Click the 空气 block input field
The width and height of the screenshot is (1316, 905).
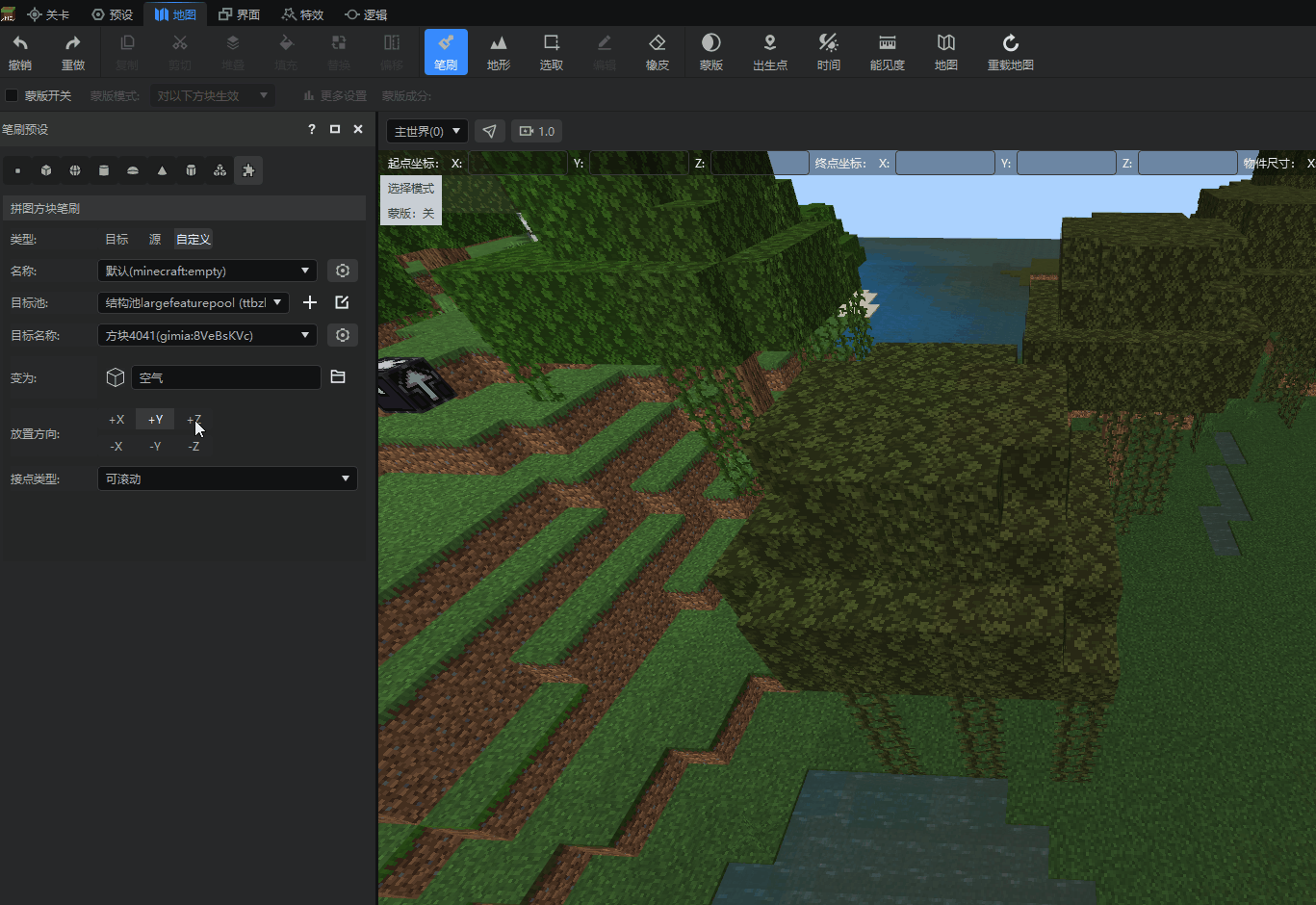click(226, 377)
